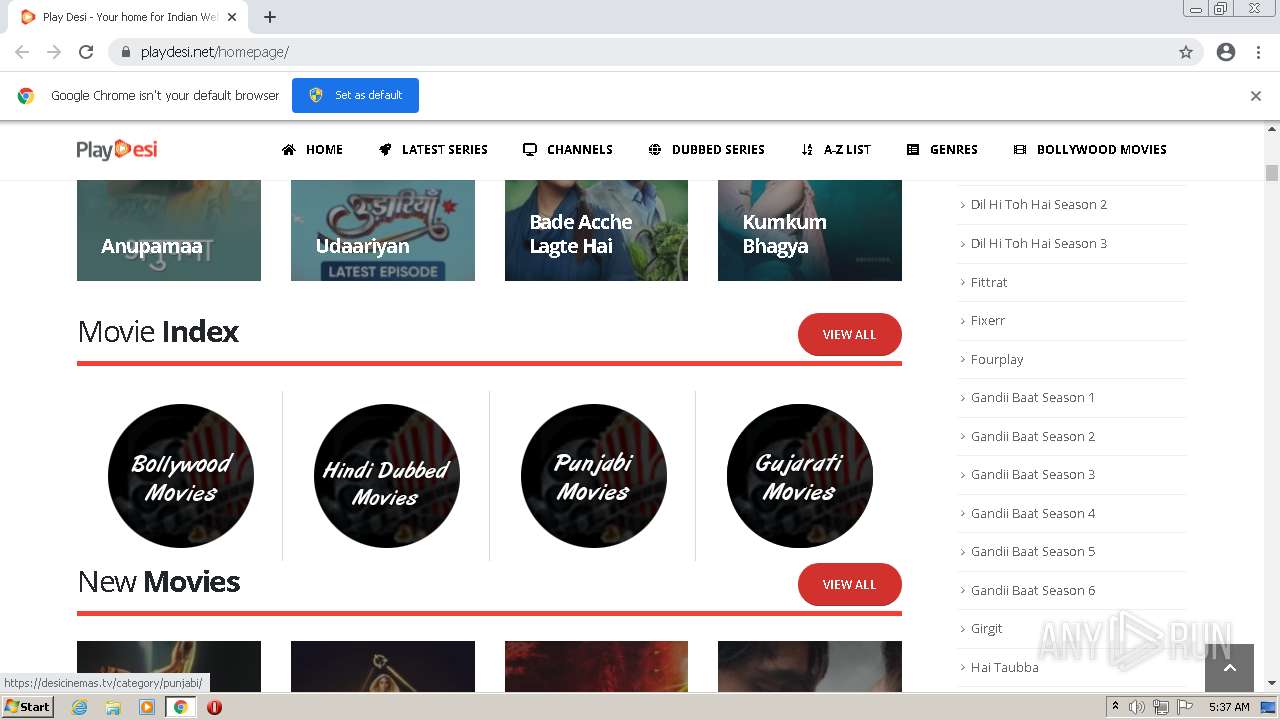This screenshot has height=720, width=1280.
Task: Click VIEW ALL beside Movie Index
Action: [849, 335]
